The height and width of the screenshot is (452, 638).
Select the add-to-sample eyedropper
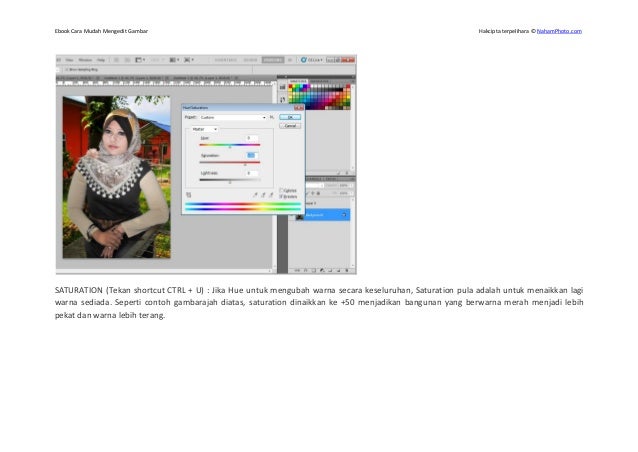pyautogui.click(x=263, y=195)
